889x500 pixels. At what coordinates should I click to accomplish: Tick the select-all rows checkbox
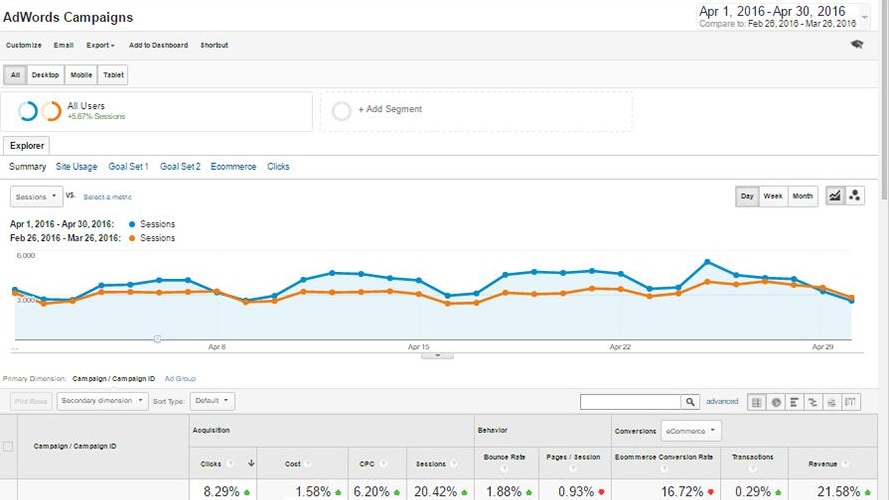tap(8, 447)
